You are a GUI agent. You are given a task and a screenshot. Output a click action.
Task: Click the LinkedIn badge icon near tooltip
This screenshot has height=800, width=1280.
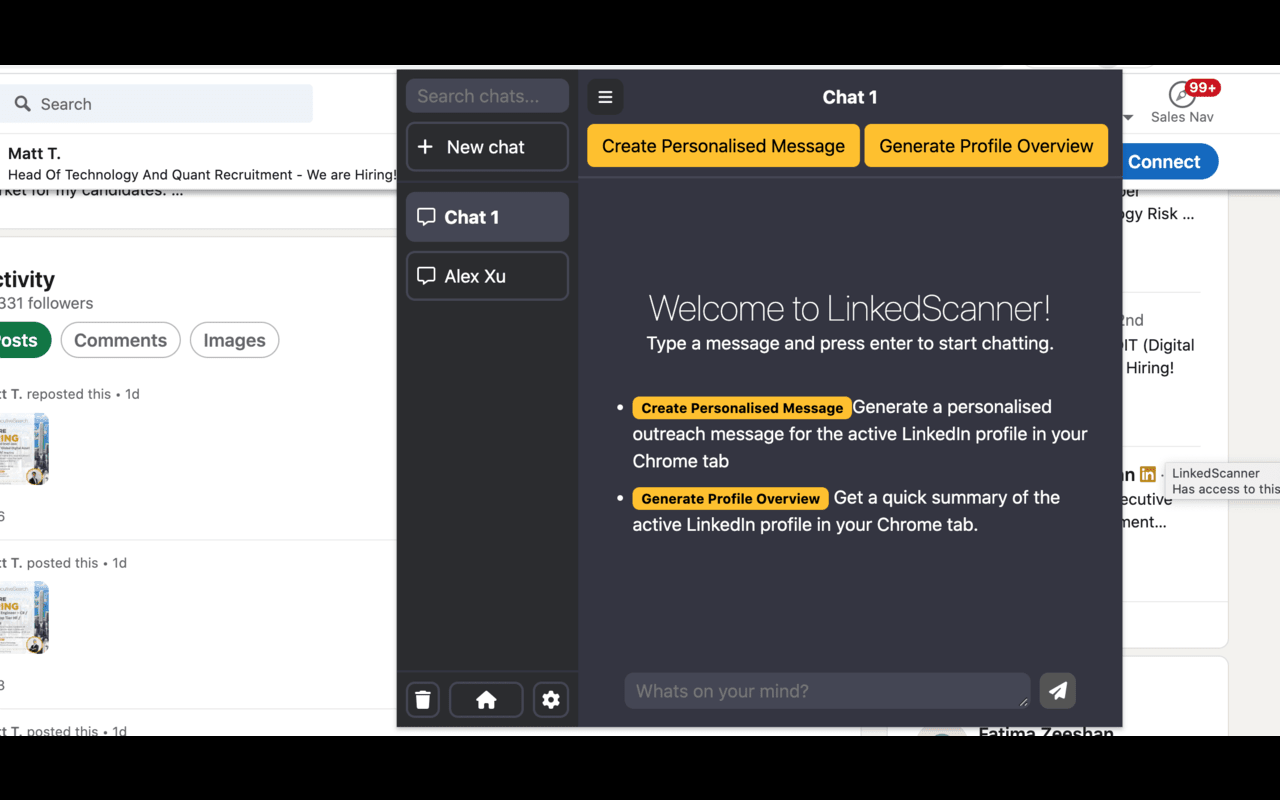1148,474
